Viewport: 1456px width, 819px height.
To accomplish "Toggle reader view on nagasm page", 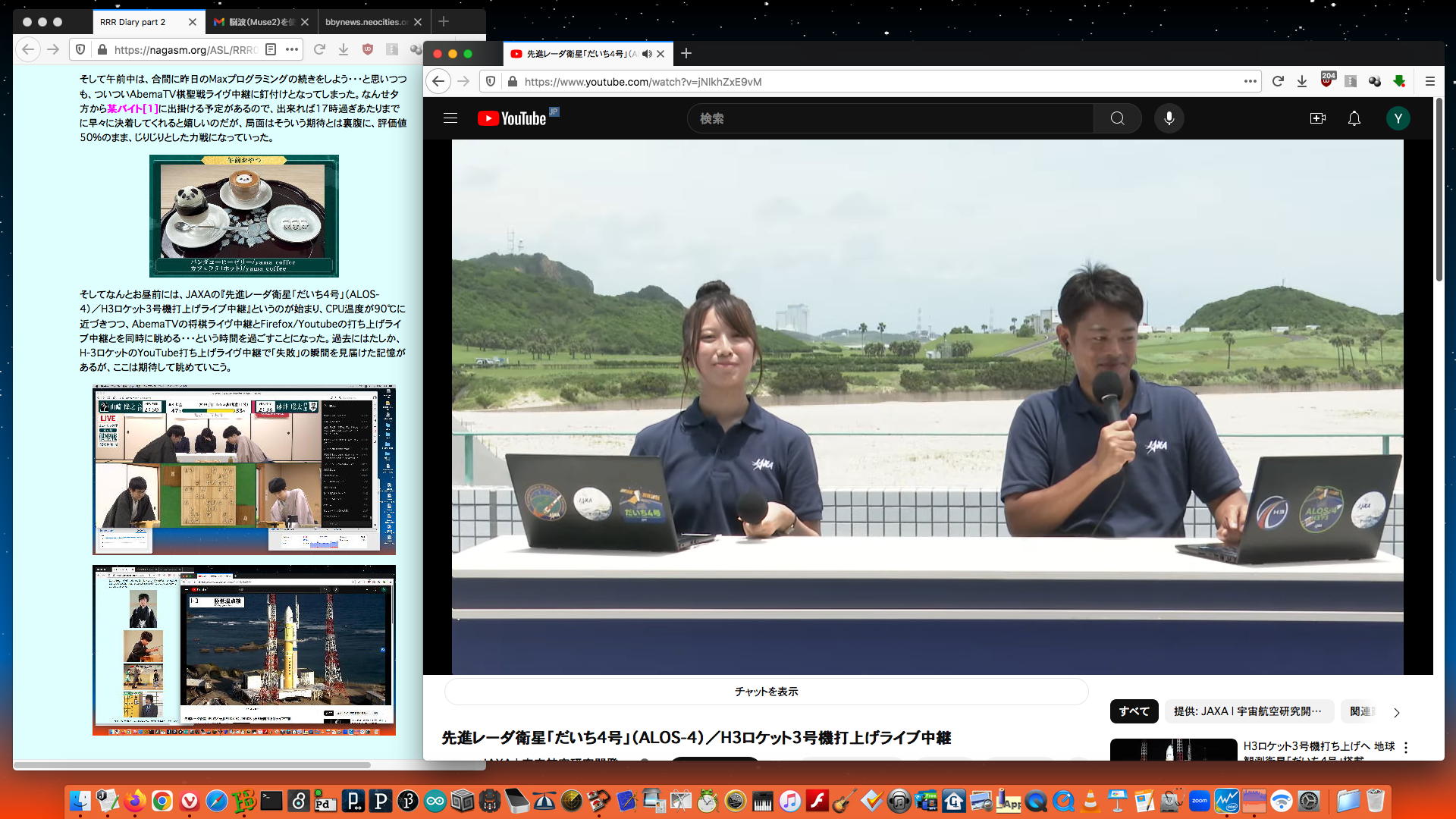I will (x=271, y=49).
